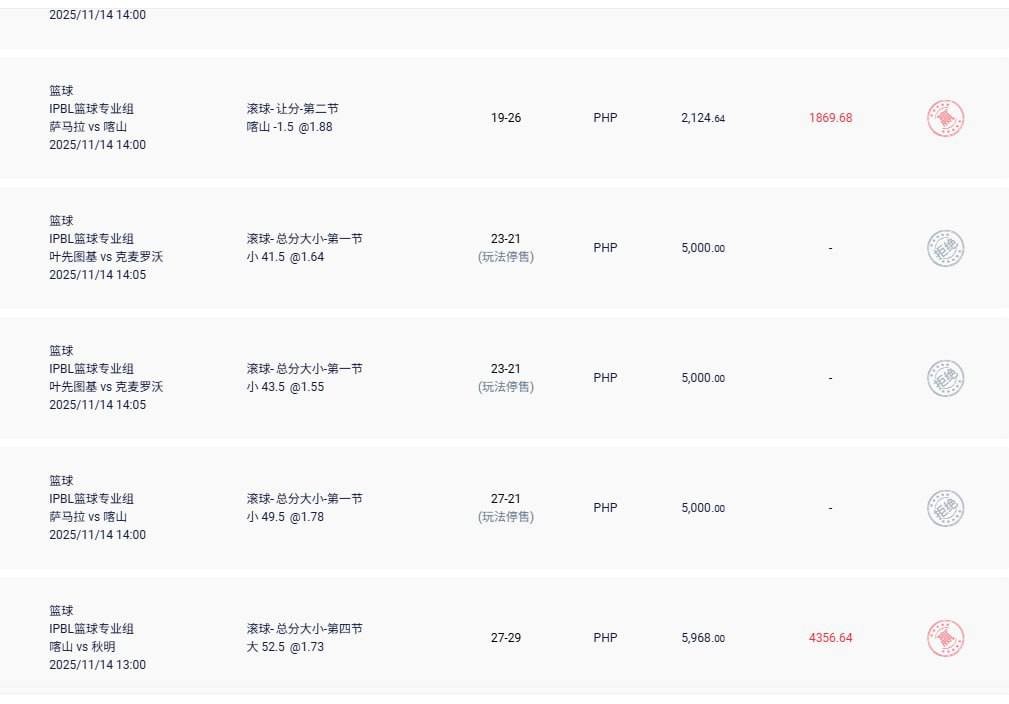Select the 小 49.5 @1.78 bet selection
This screenshot has width=1009, height=704.
(x=285, y=516)
